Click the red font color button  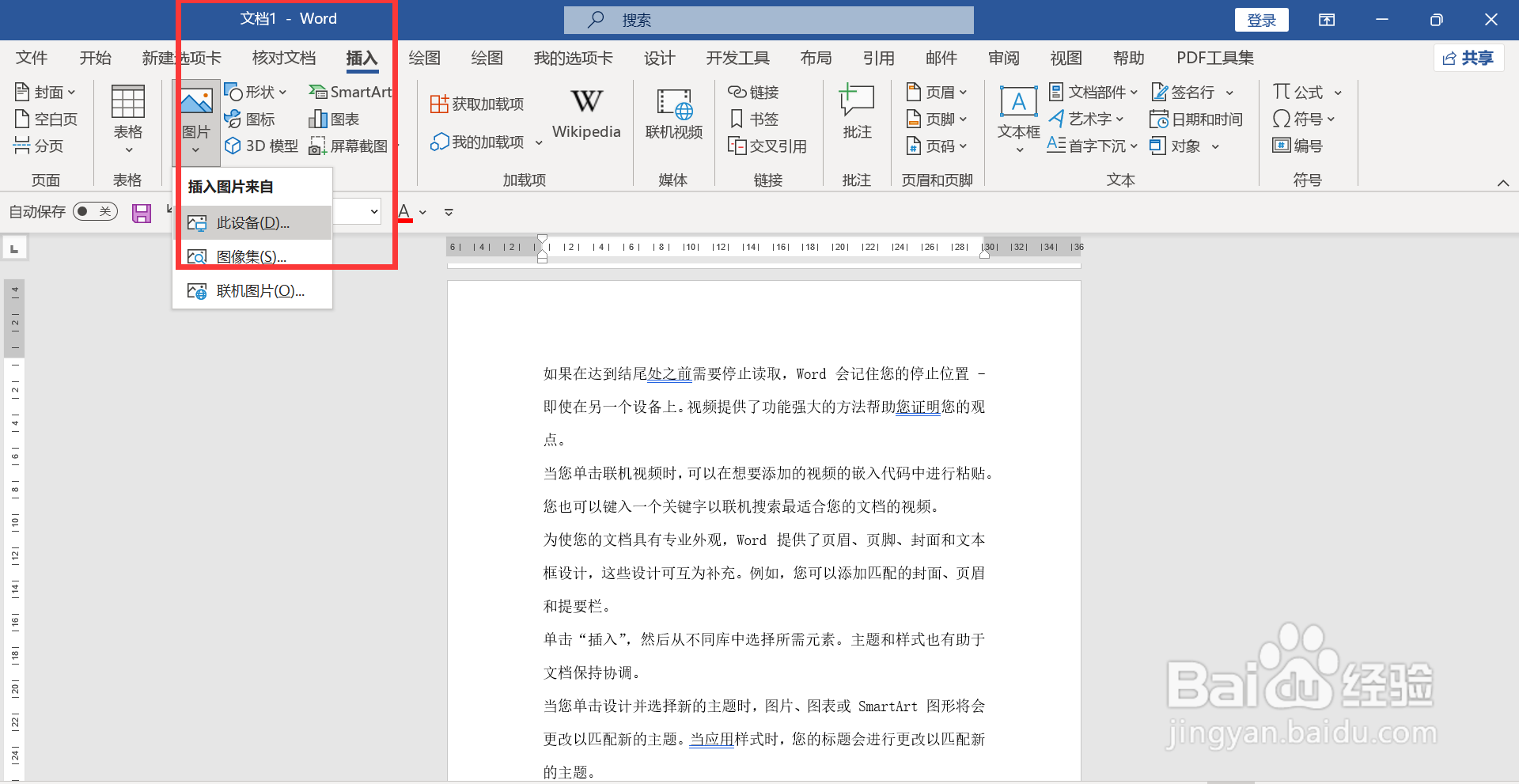[x=404, y=212]
